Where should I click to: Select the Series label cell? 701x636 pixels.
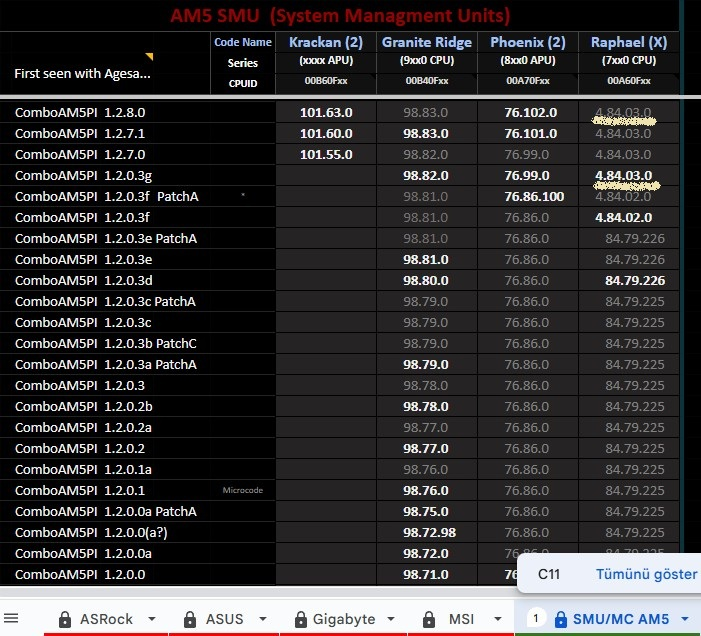click(x=243, y=63)
